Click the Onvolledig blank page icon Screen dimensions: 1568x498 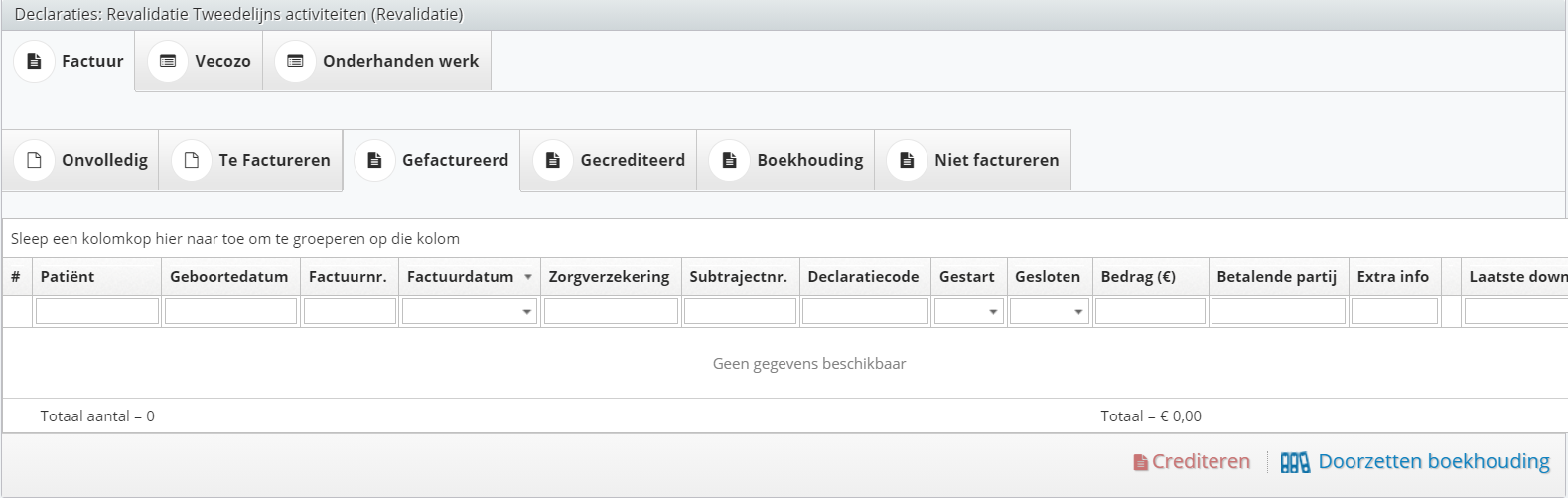click(34, 160)
